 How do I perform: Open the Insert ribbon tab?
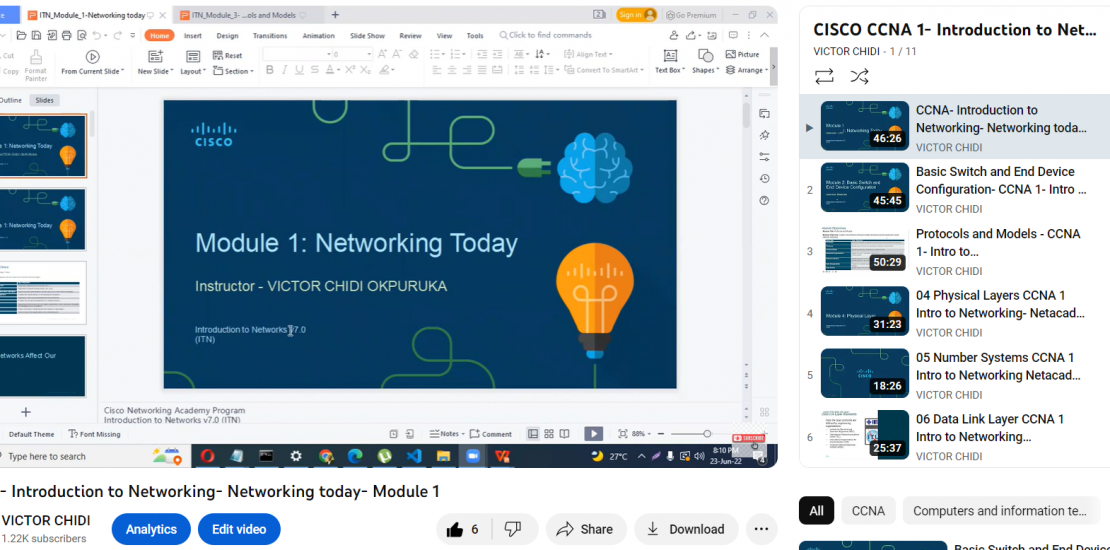(193, 35)
